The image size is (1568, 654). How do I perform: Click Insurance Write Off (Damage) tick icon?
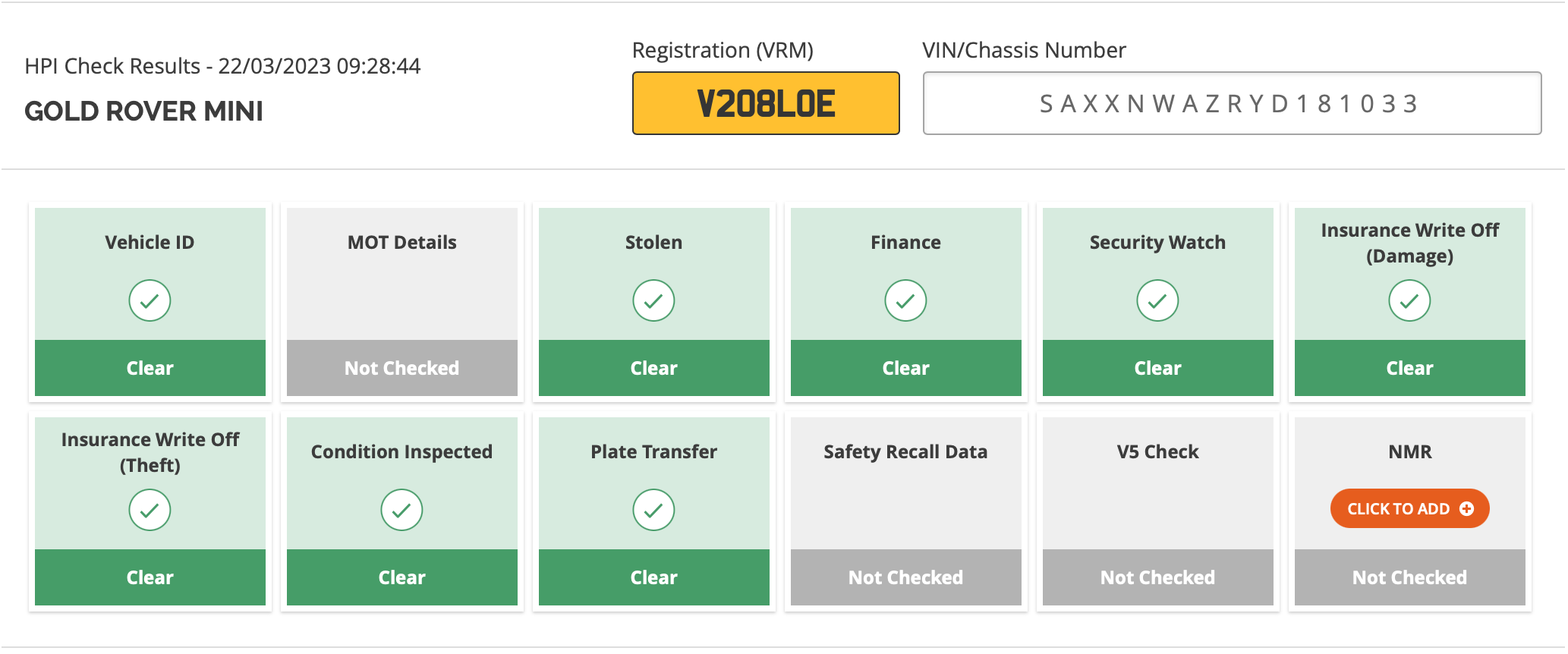click(1409, 300)
